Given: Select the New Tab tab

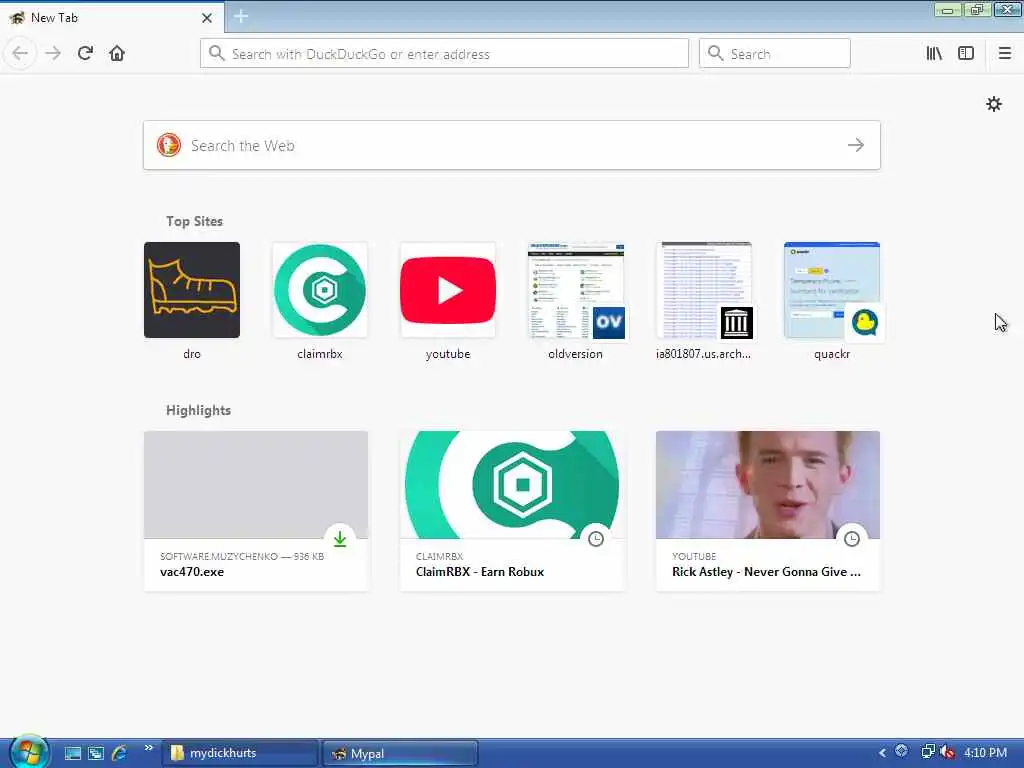Looking at the screenshot, I should [112, 18].
